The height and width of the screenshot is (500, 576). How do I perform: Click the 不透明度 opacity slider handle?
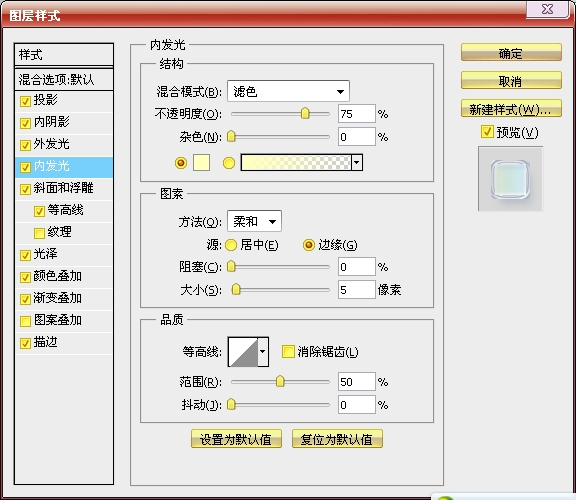click(x=305, y=114)
